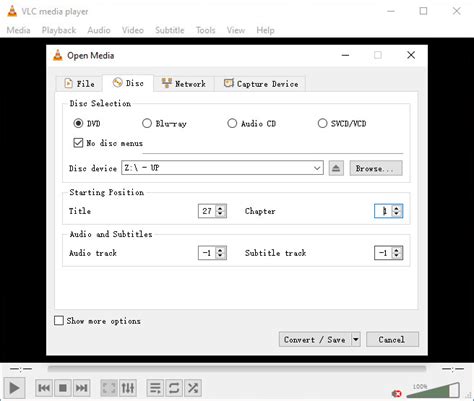Select the SVCD/VCD radio button
This screenshot has height=401, width=474.
(x=322, y=123)
